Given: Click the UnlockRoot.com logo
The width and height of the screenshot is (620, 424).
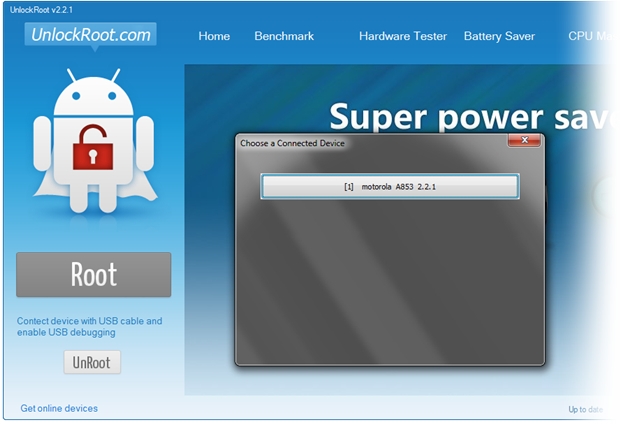Looking at the screenshot, I should click(90, 35).
